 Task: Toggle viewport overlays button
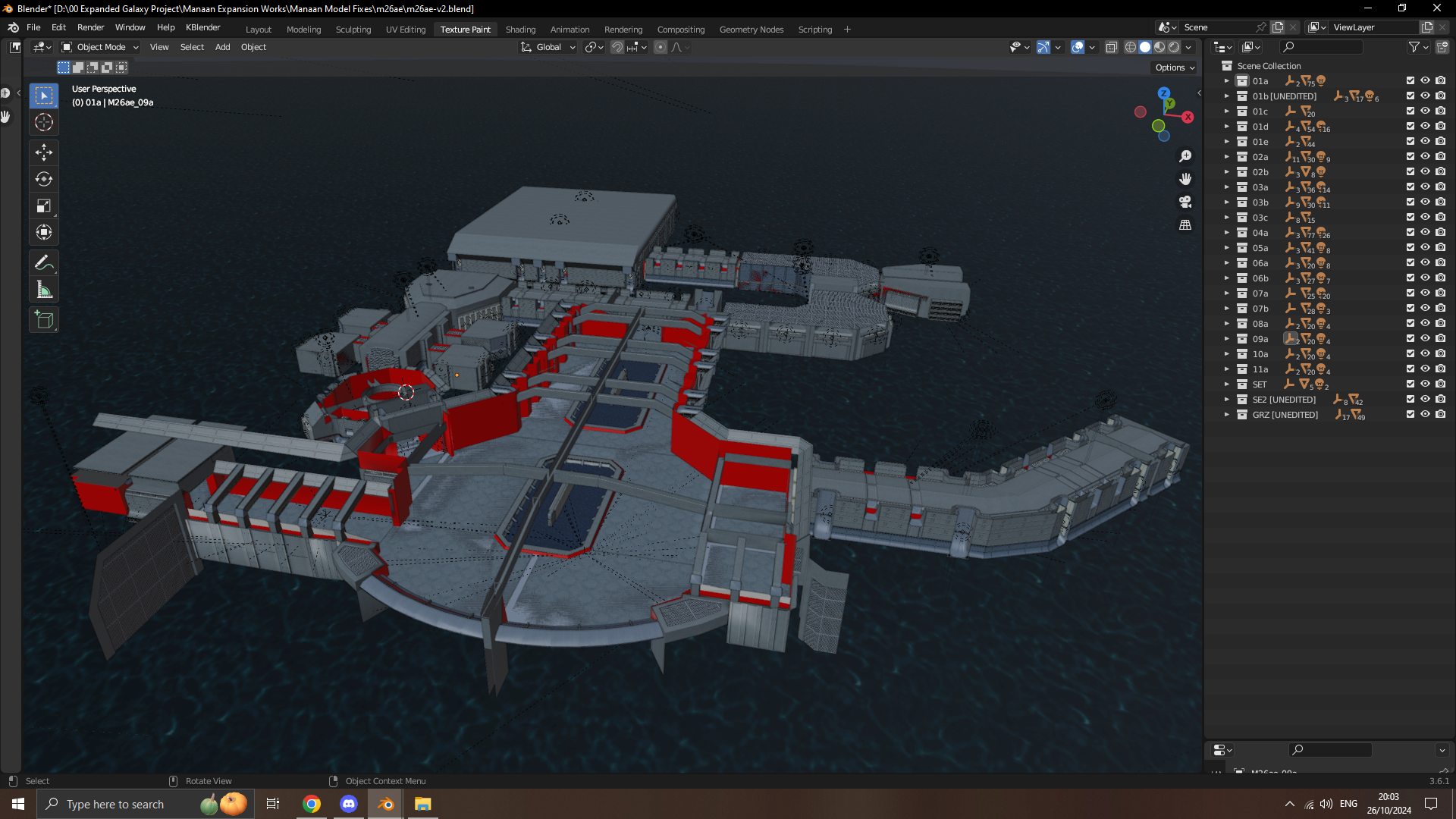(1078, 47)
